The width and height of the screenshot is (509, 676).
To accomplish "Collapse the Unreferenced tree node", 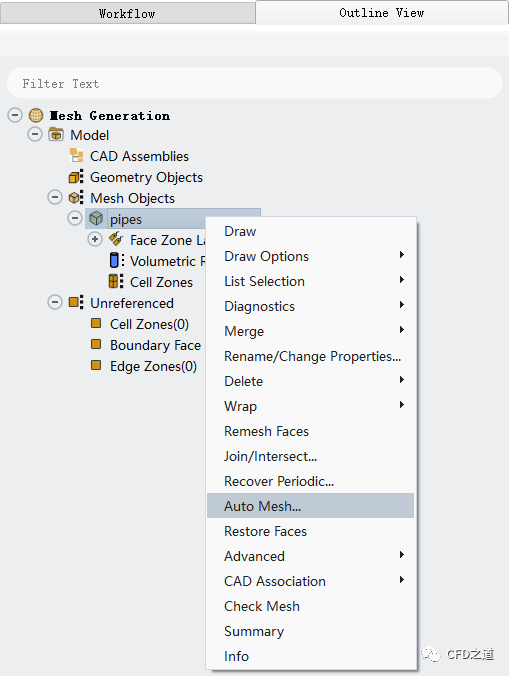I will [x=55, y=302].
